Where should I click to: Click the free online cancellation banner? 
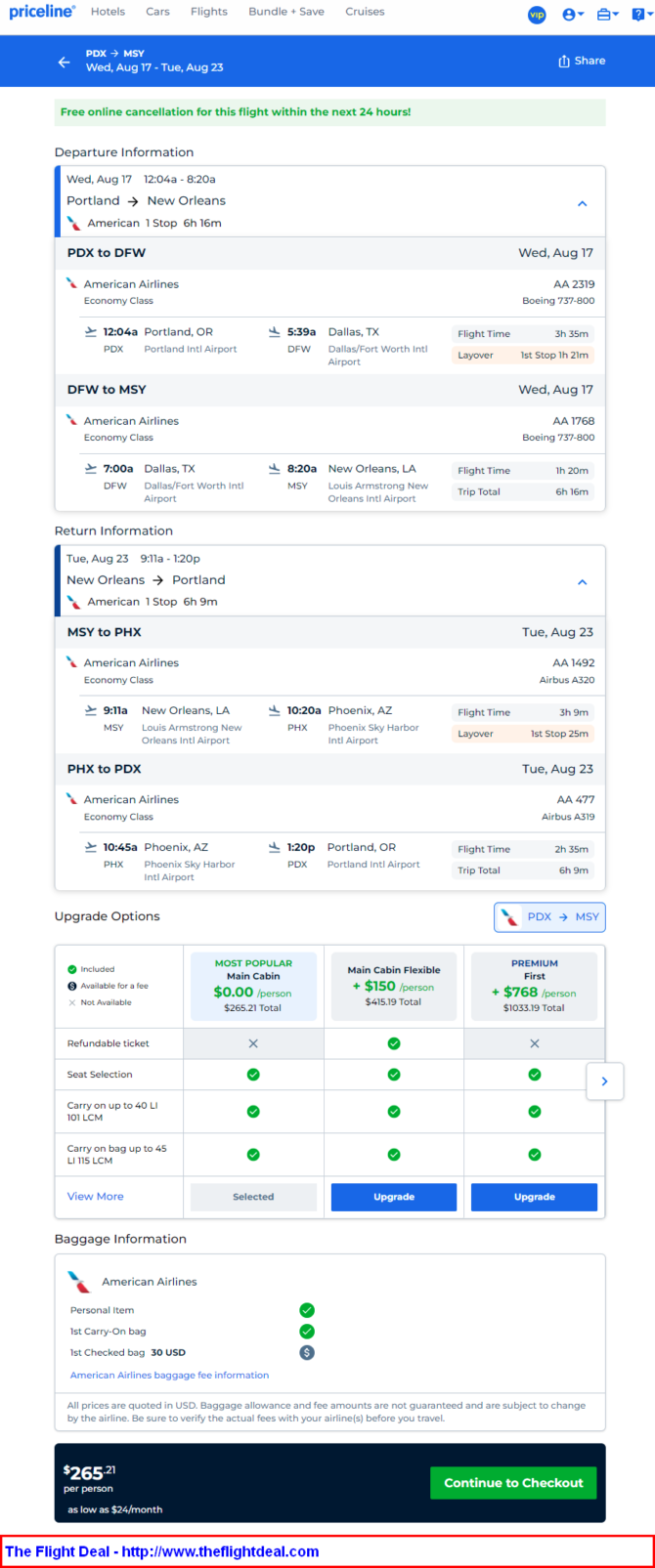pos(330,112)
